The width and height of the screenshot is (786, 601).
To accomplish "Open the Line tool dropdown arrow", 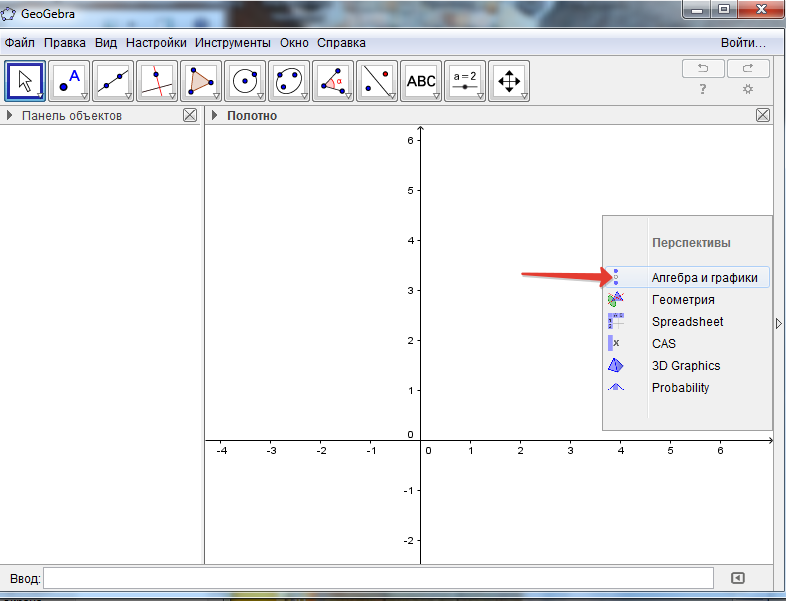I will coord(128,96).
